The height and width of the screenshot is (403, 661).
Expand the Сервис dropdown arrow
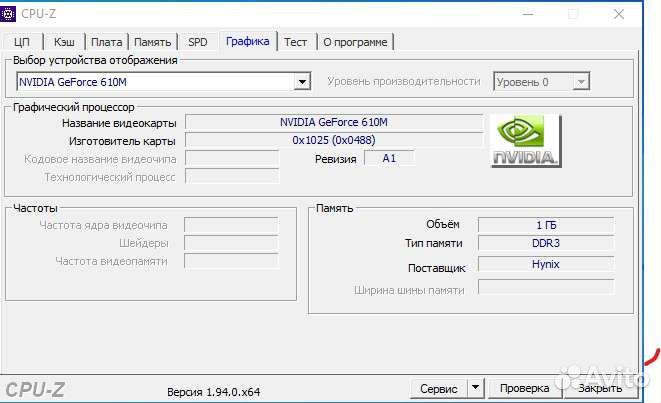[475, 387]
